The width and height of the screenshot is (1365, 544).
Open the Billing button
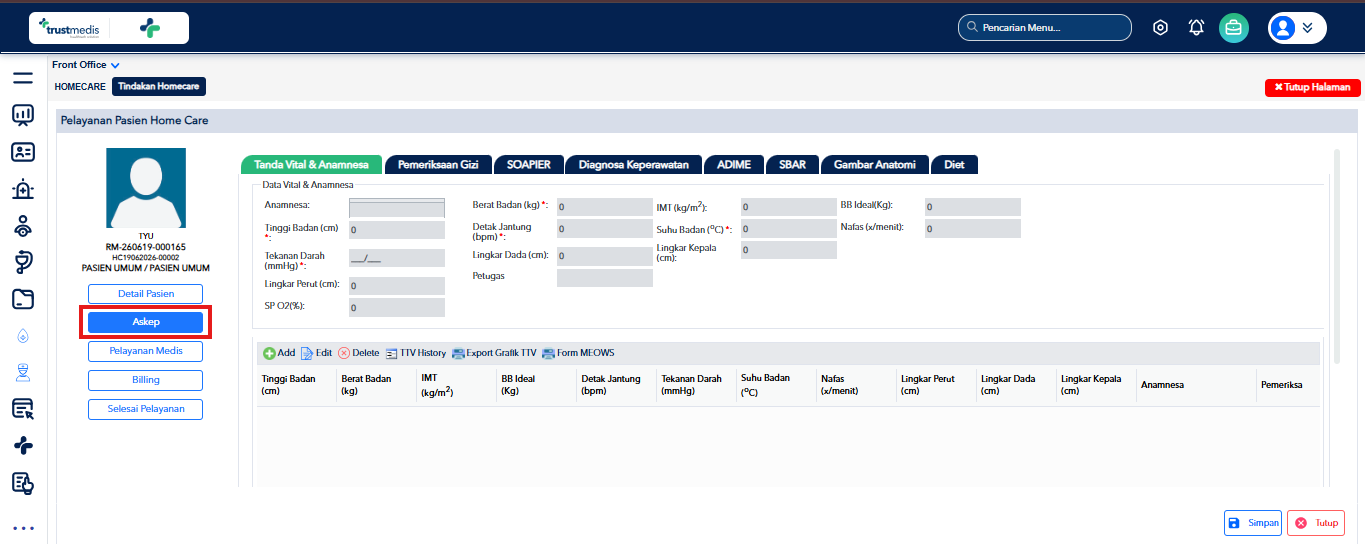pyautogui.click(x=146, y=380)
